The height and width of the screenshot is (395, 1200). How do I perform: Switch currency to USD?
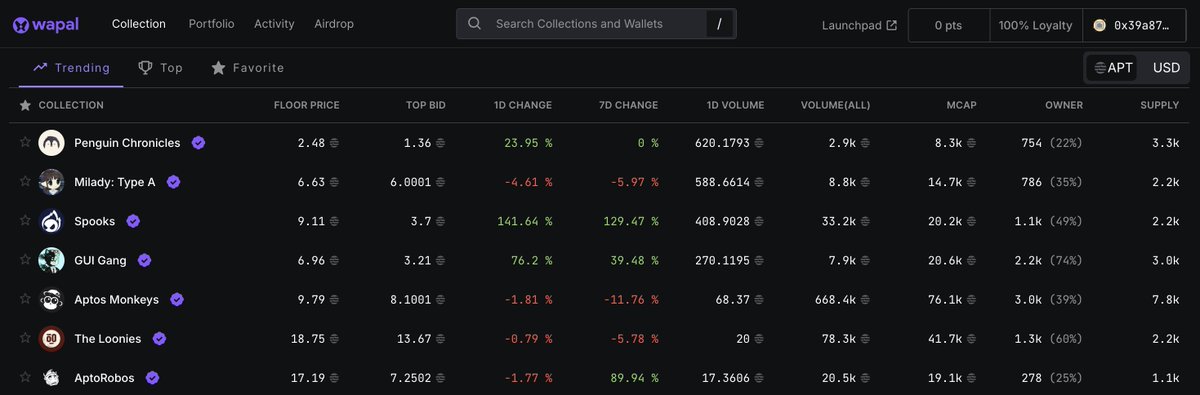tap(1166, 68)
